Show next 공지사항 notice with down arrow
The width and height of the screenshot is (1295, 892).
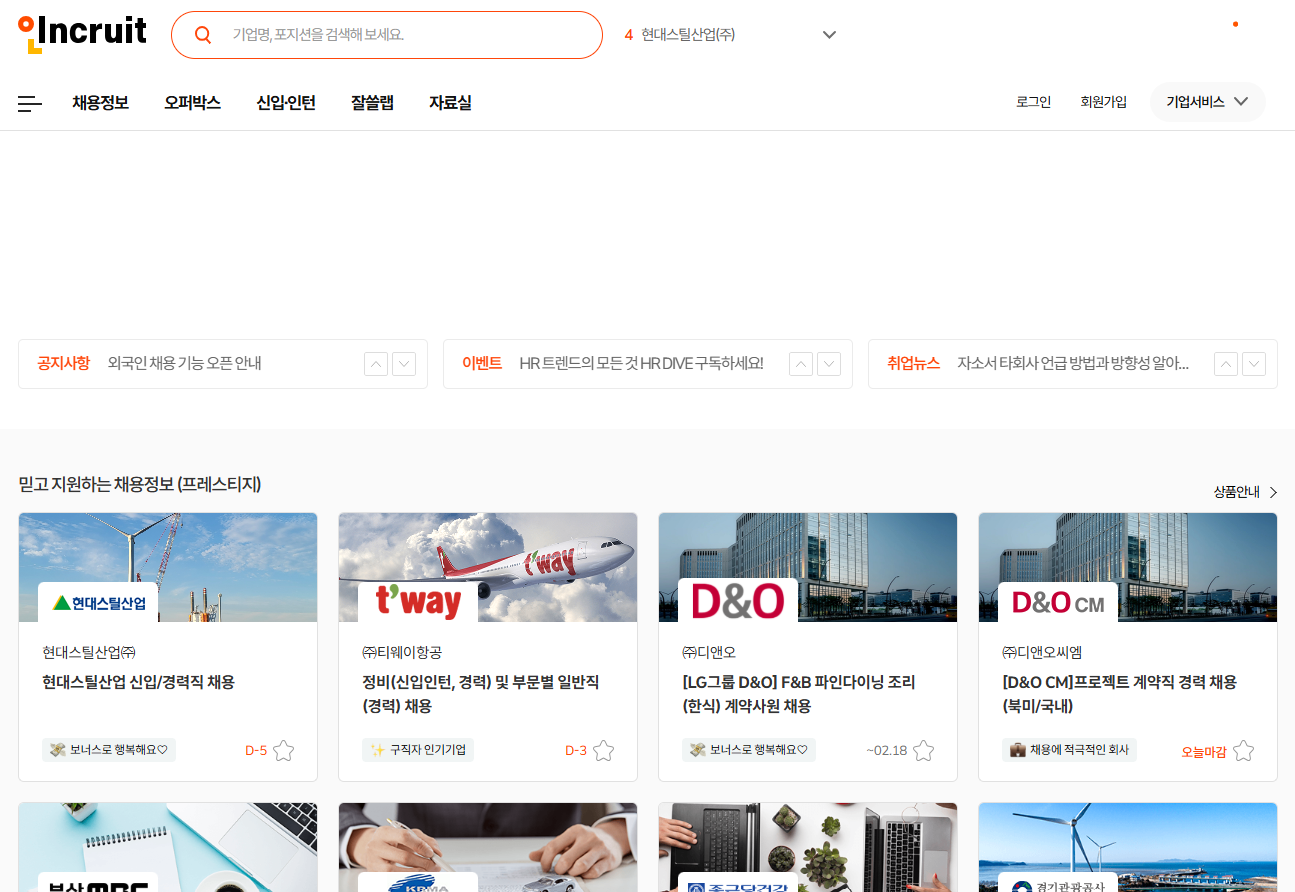(x=404, y=364)
